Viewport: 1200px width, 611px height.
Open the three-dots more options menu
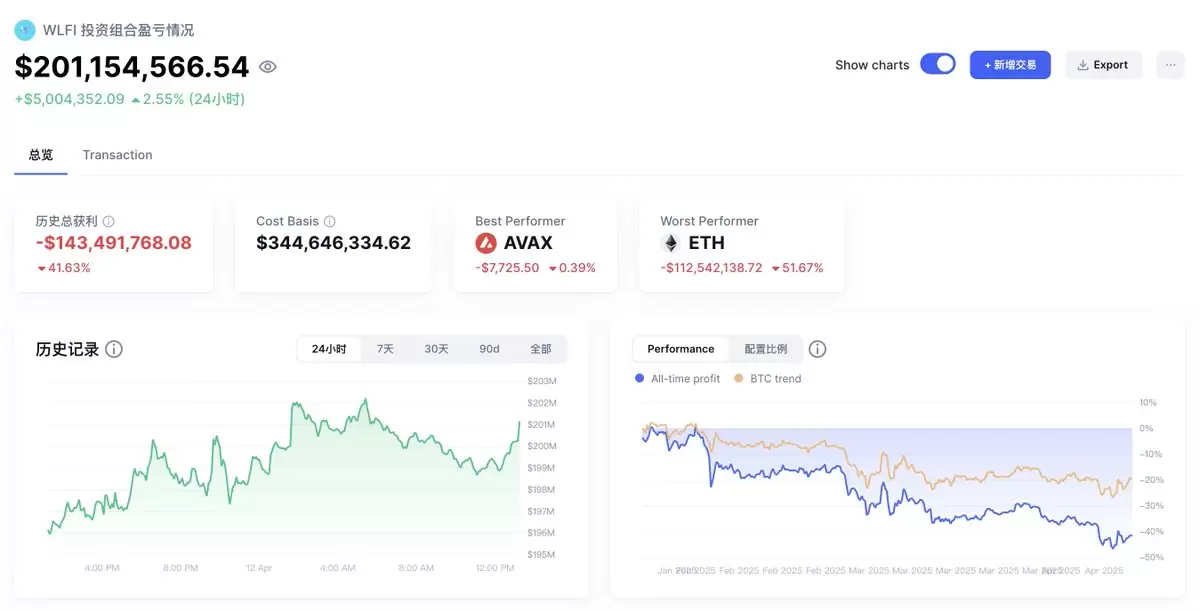(x=1170, y=65)
